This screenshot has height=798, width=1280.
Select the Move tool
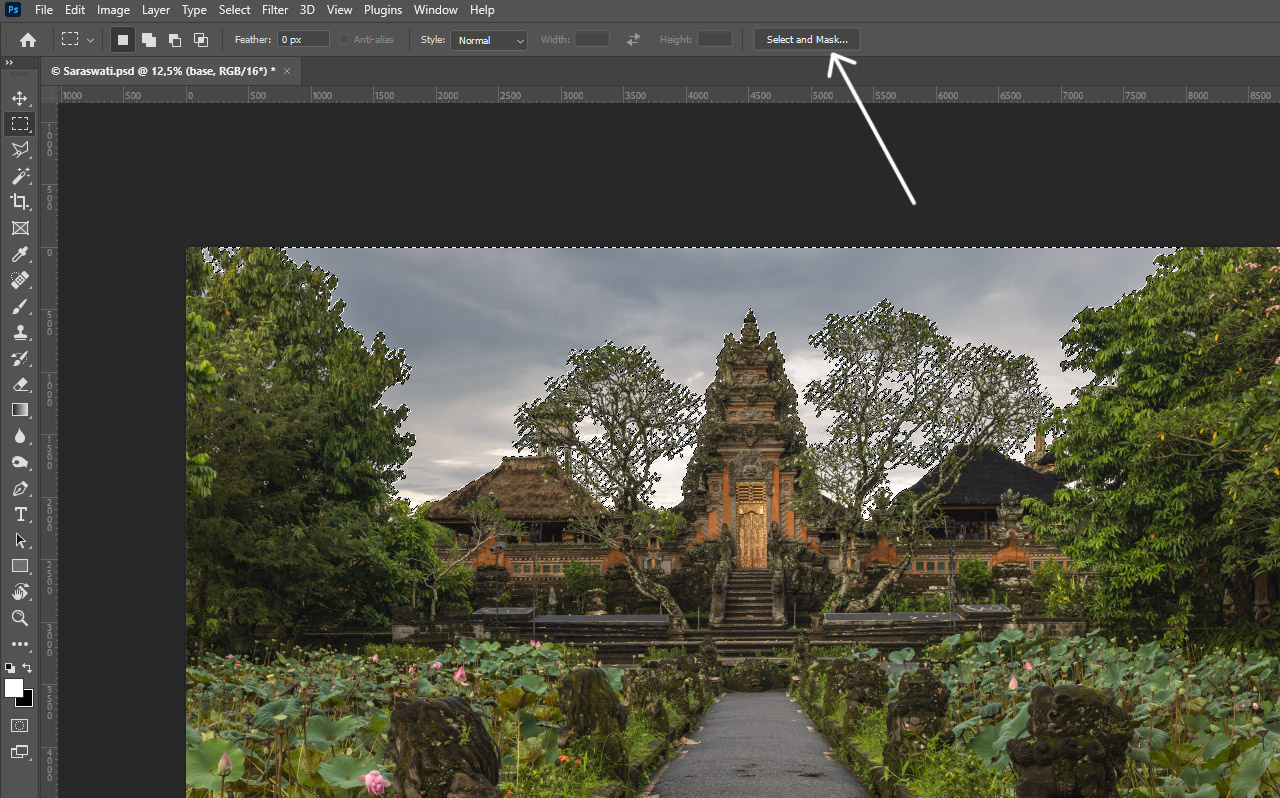click(19, 98)
